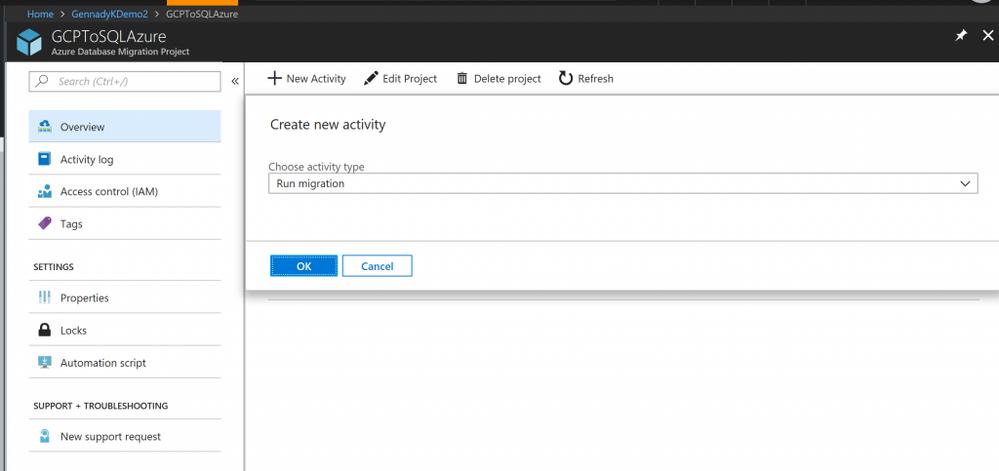Click the New Activity plus icon
This screenshot has height=471, width=999.
tap(274, 78)
